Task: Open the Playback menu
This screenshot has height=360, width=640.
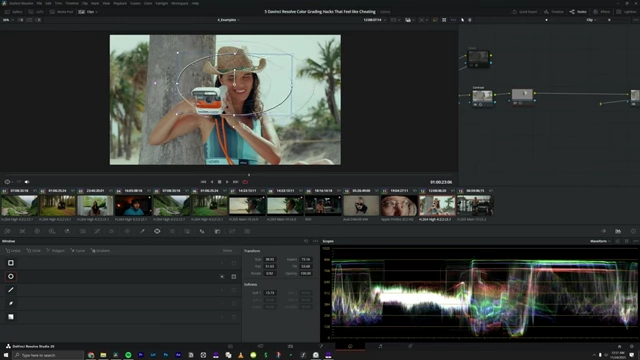Action: coord(120,3)
